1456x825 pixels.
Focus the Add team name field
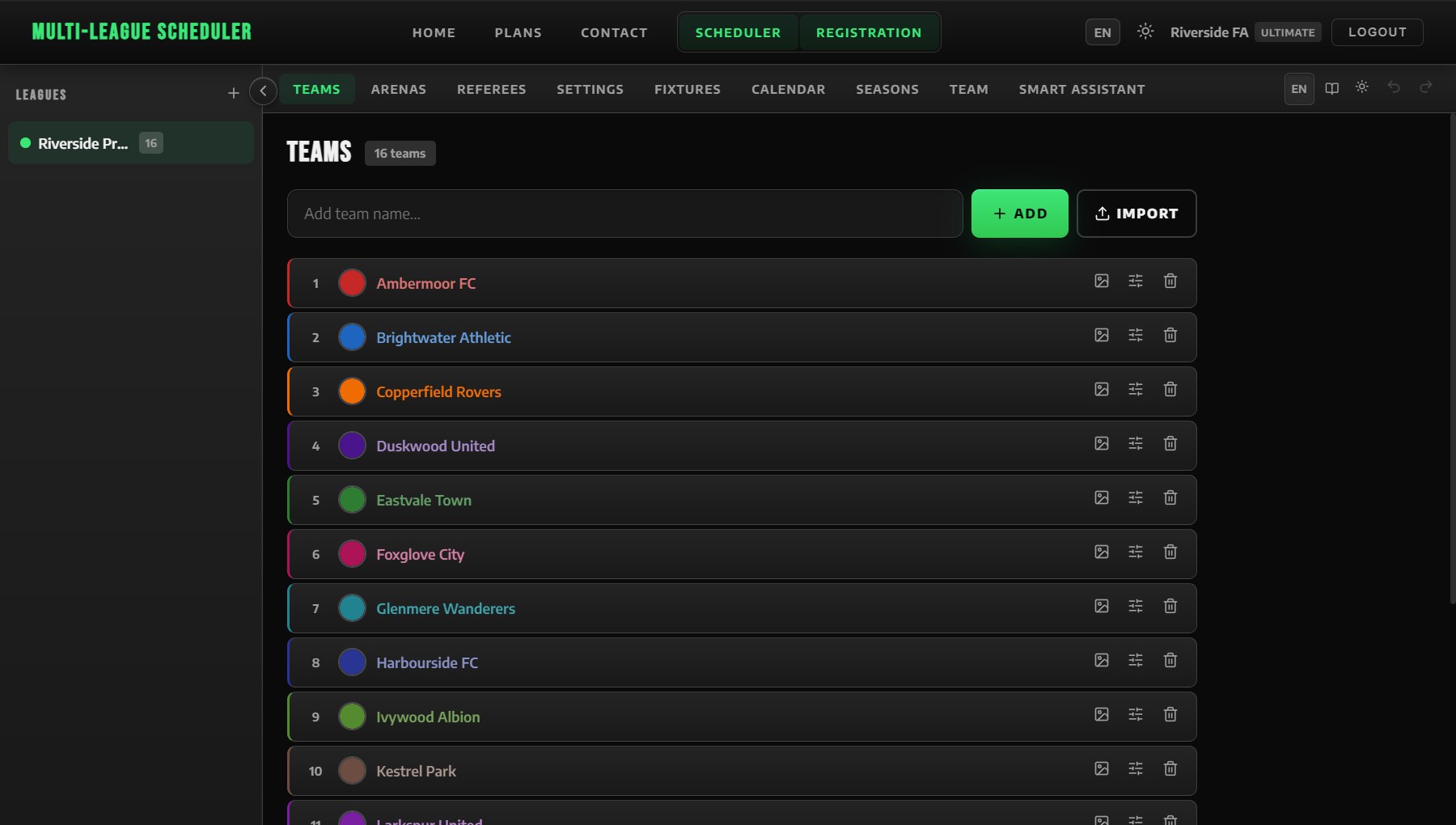[624, 214]
